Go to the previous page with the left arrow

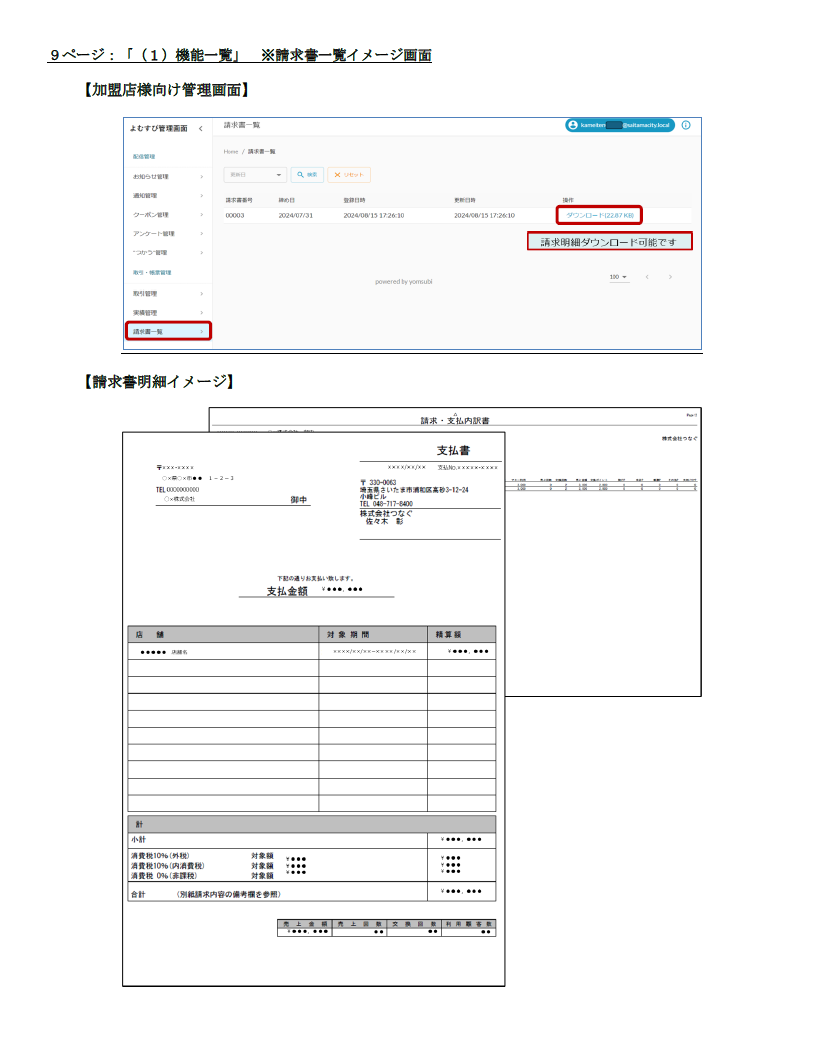point(647,277)
